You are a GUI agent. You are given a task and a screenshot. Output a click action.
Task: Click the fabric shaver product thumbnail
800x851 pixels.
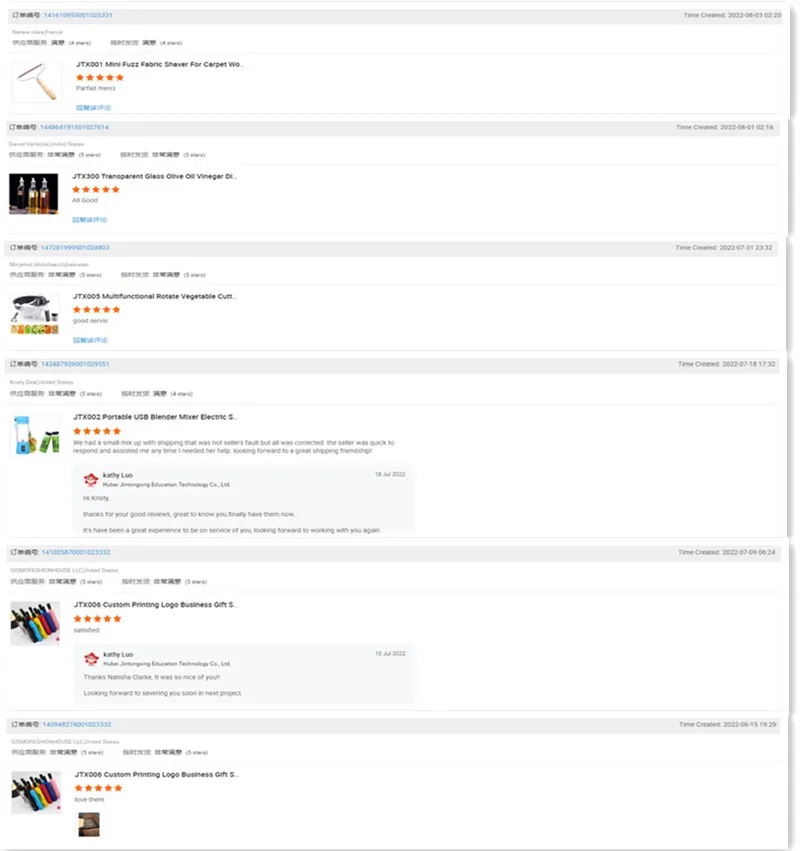(x=37, y=82)
